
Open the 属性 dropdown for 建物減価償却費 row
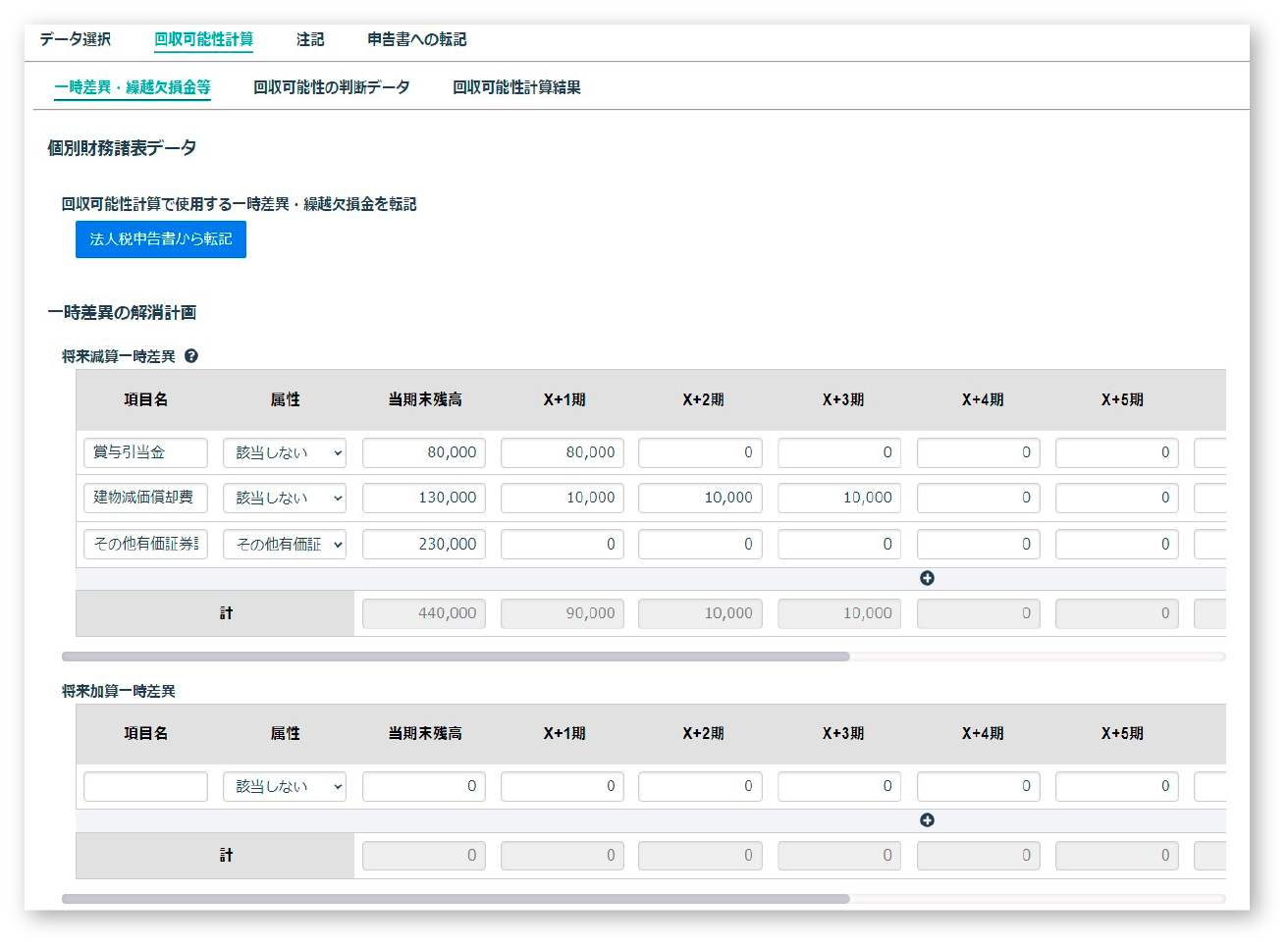click(284, 498)
